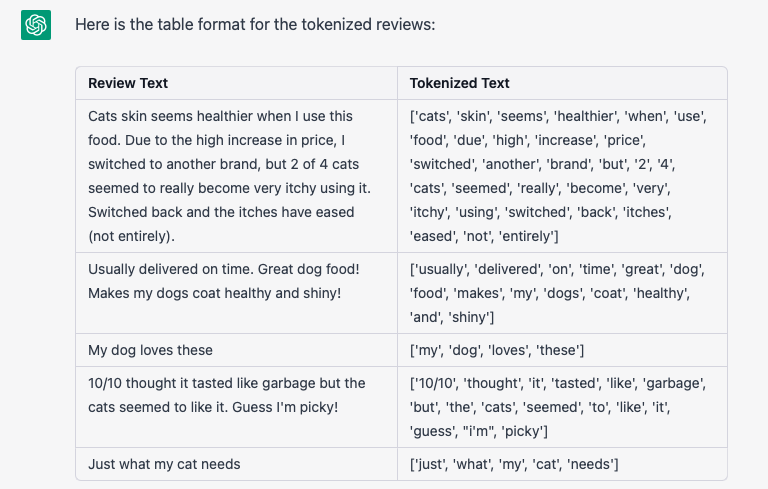
Task: Click the 'Great dog food!' sentence
Action: coord(309,269)
